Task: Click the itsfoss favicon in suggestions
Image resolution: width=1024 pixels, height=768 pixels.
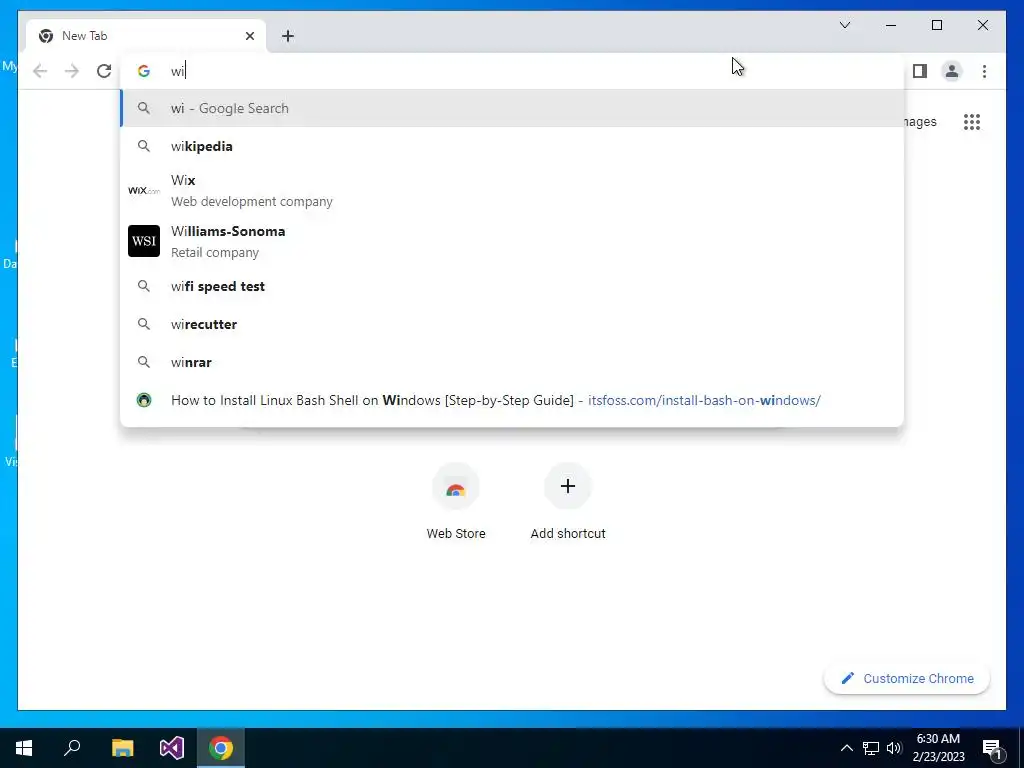Action: pos(144,400)
